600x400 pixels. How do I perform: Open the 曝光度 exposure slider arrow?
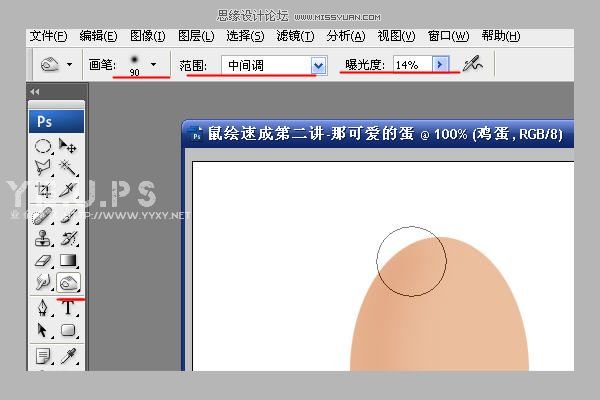click(440, 65)
